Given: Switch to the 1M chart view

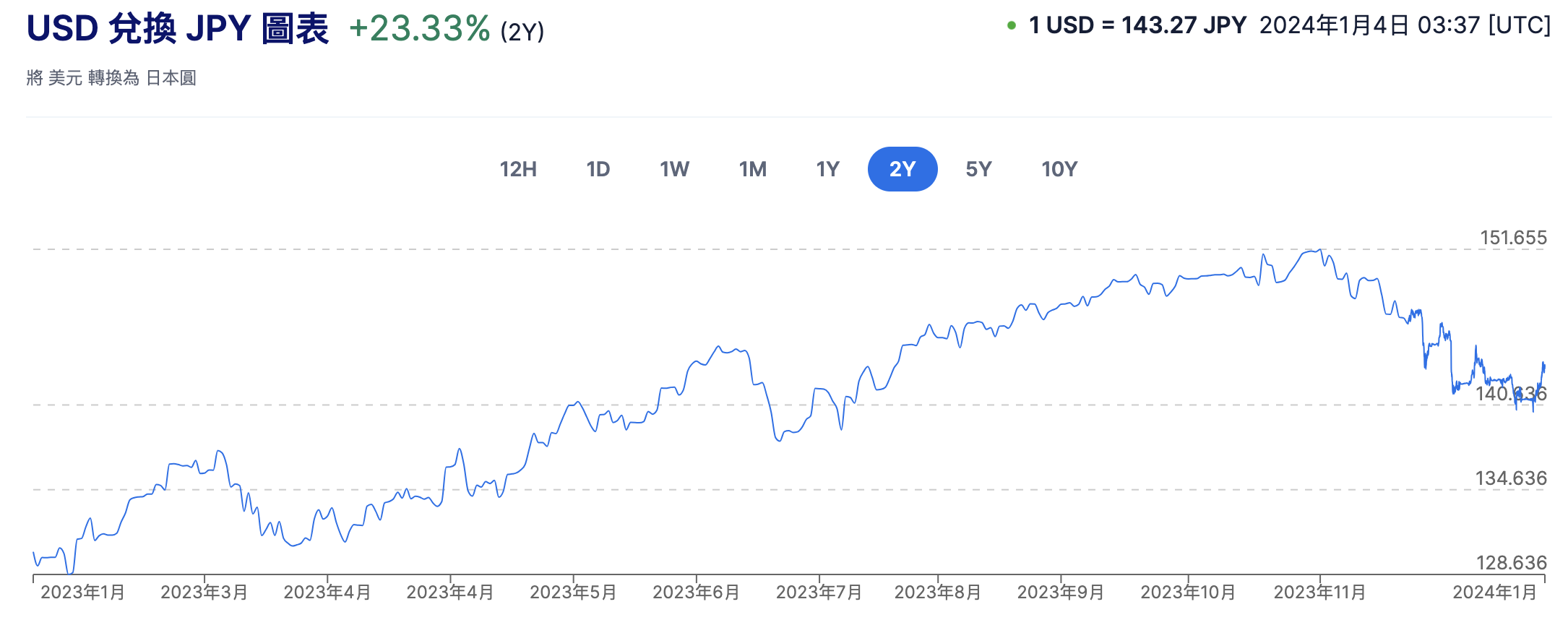Looking at the screenshot, I should pos(752,169).
